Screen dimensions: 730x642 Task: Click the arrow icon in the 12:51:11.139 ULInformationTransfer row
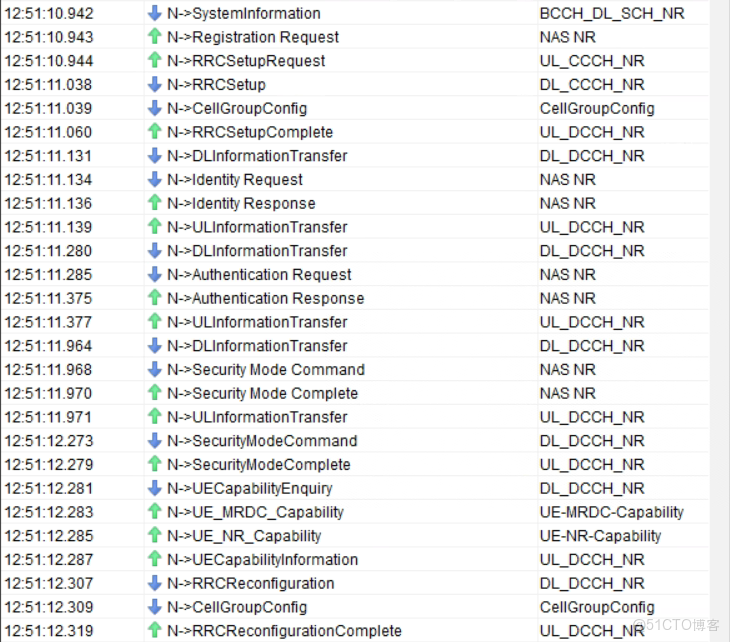coord(155,227)
